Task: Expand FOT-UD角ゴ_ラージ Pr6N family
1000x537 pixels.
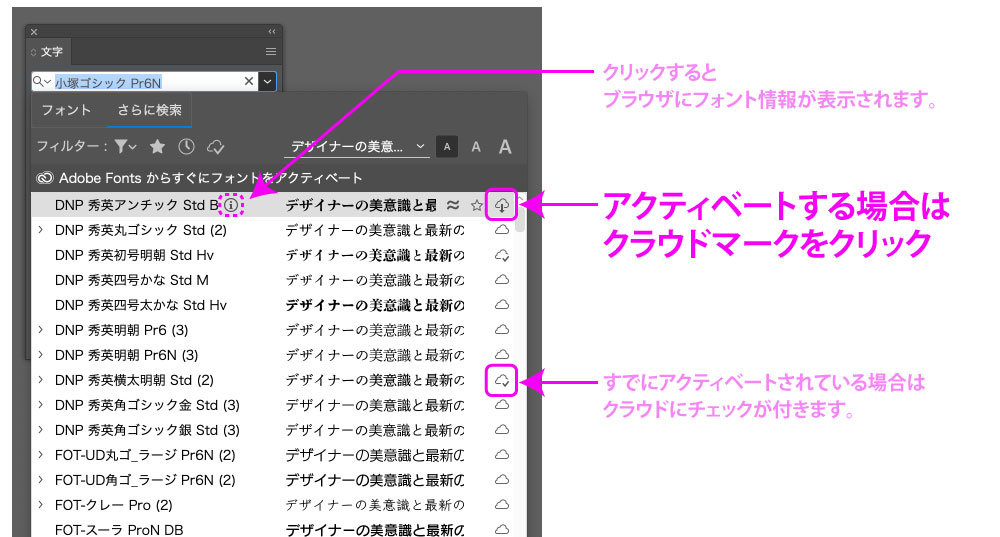Action: pyautogui.click(x=41, y=480)
